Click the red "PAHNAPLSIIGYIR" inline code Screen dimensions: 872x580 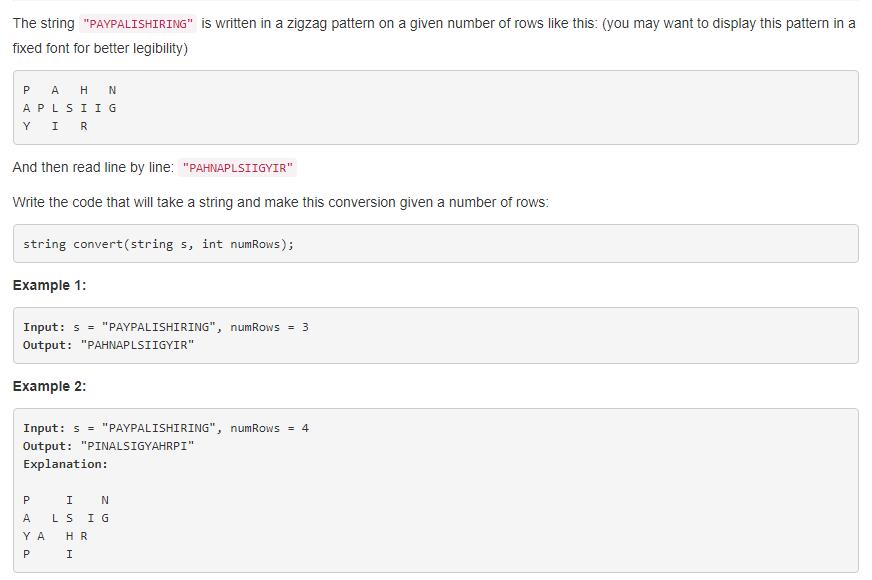[238, 168]
